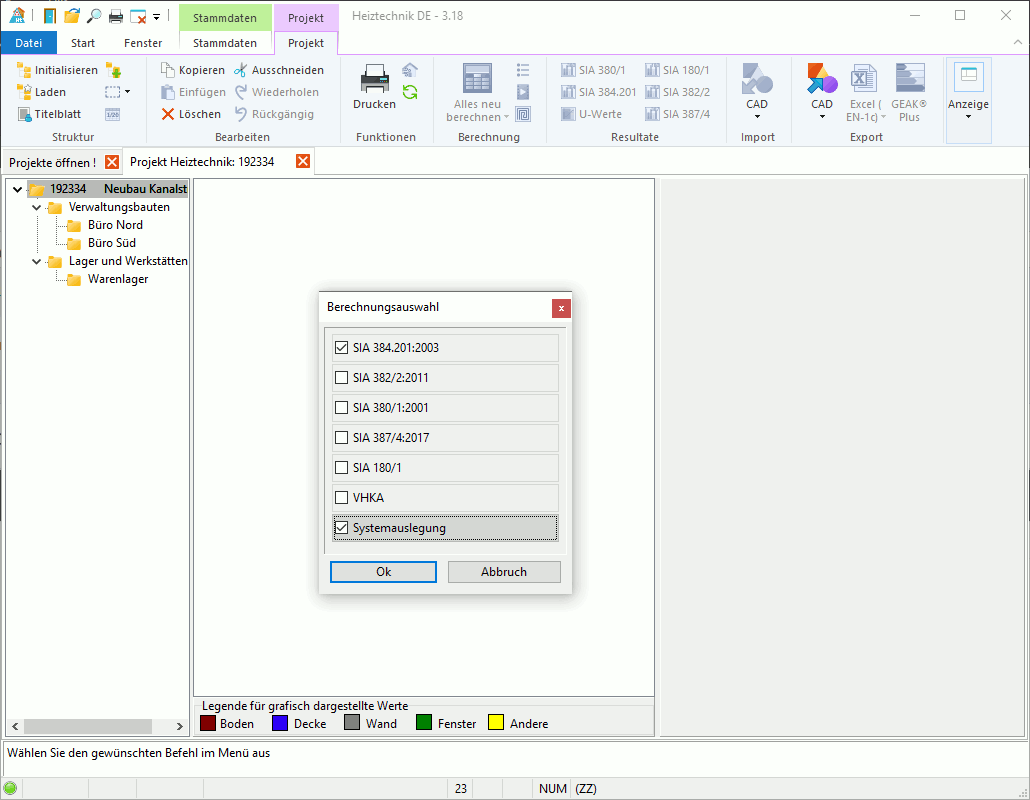Tick the VHKA checkbox

[342, 498]
